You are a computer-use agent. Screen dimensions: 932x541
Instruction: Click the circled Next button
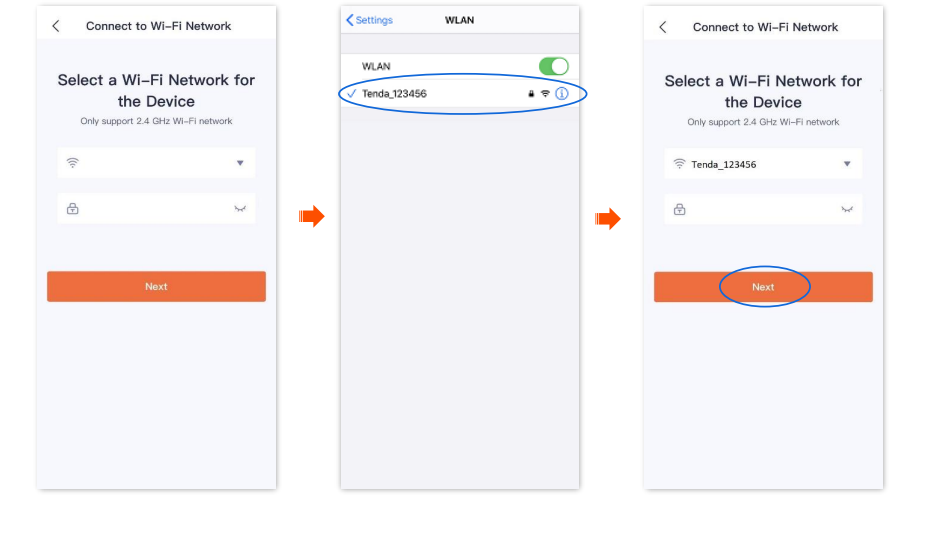(x=763, y=287)
